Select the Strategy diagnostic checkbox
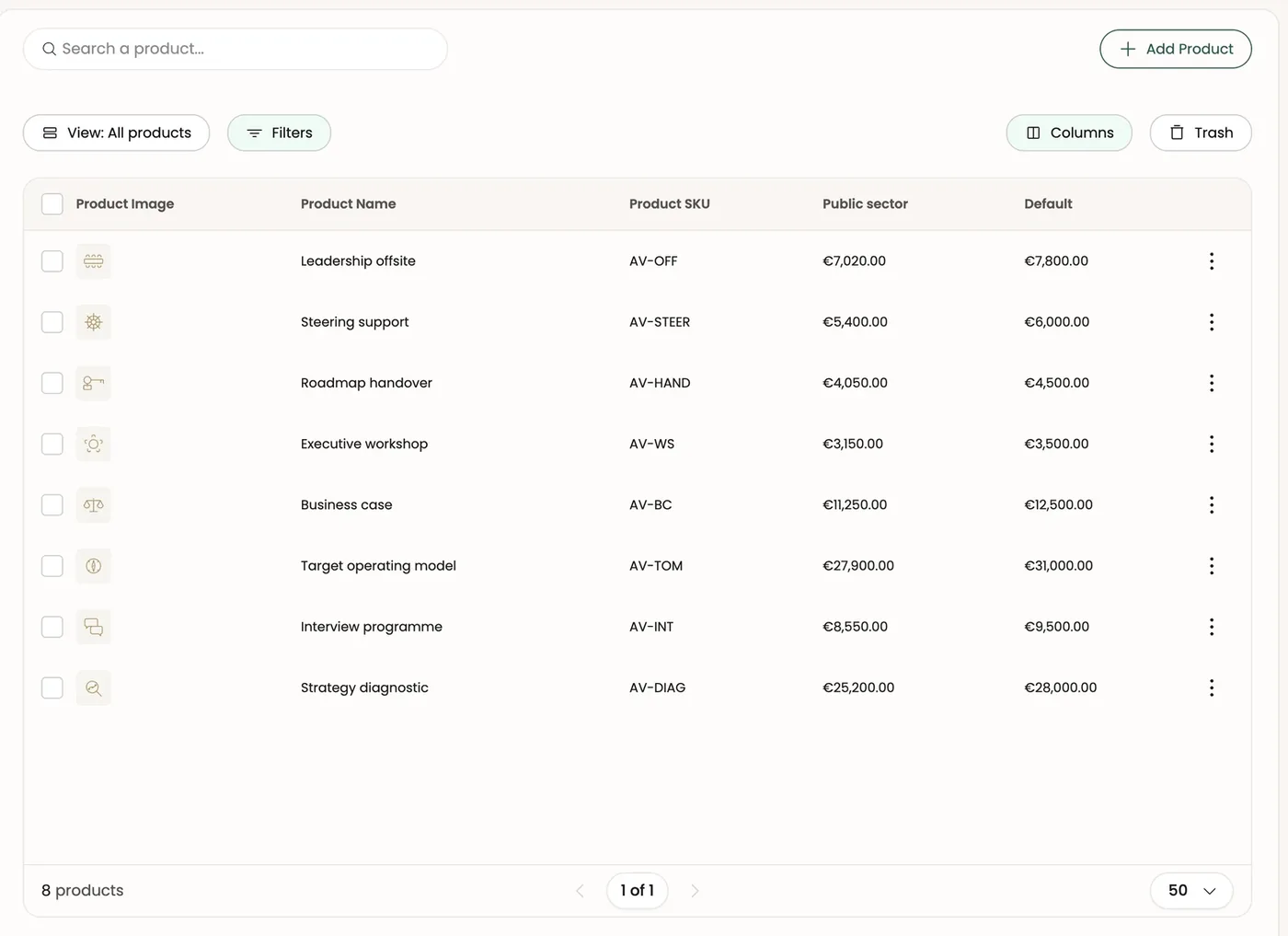The height and width of the screenshot is (936, 1288). pos(52,688)
